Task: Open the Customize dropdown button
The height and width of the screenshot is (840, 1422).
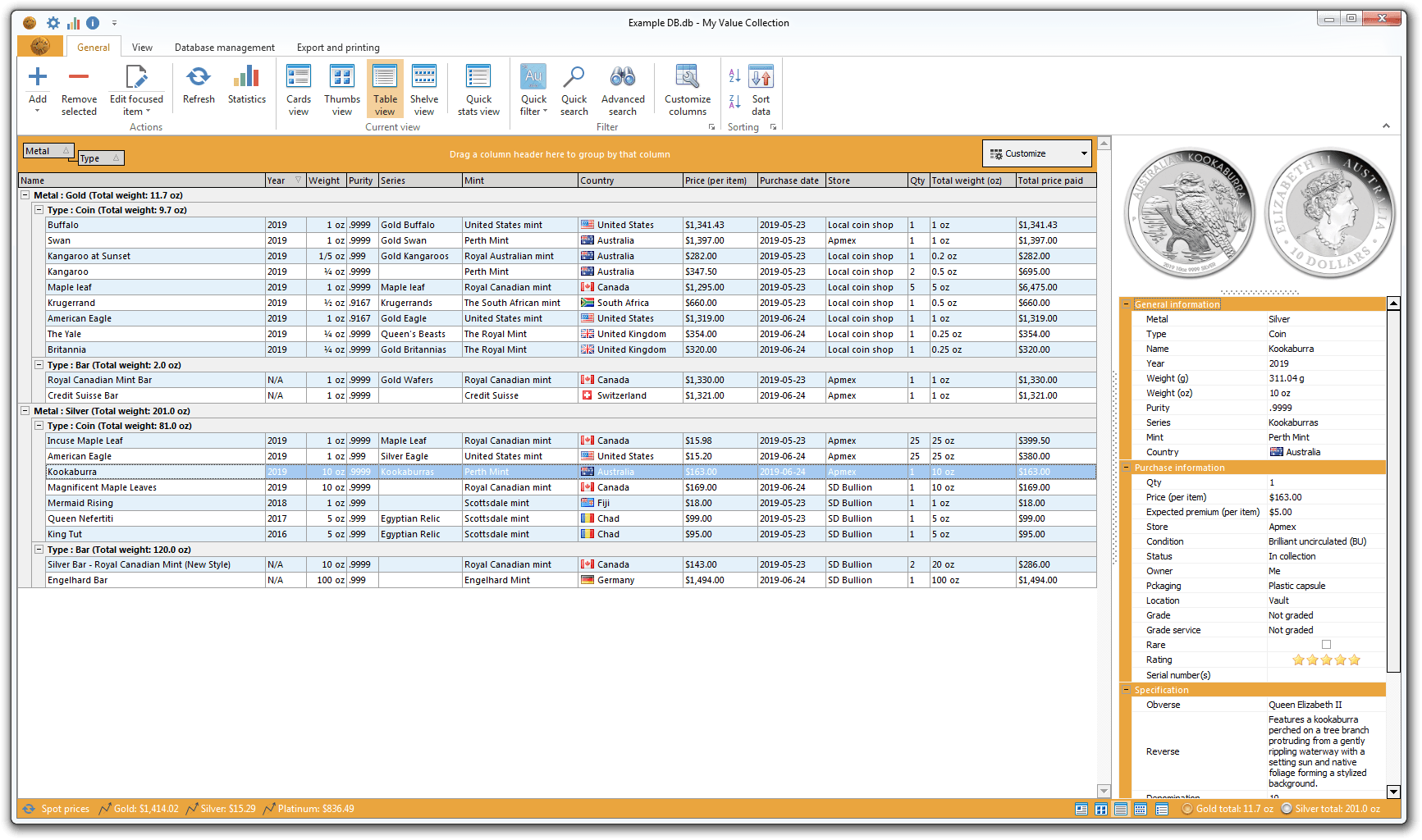Action: (1037, 153)
